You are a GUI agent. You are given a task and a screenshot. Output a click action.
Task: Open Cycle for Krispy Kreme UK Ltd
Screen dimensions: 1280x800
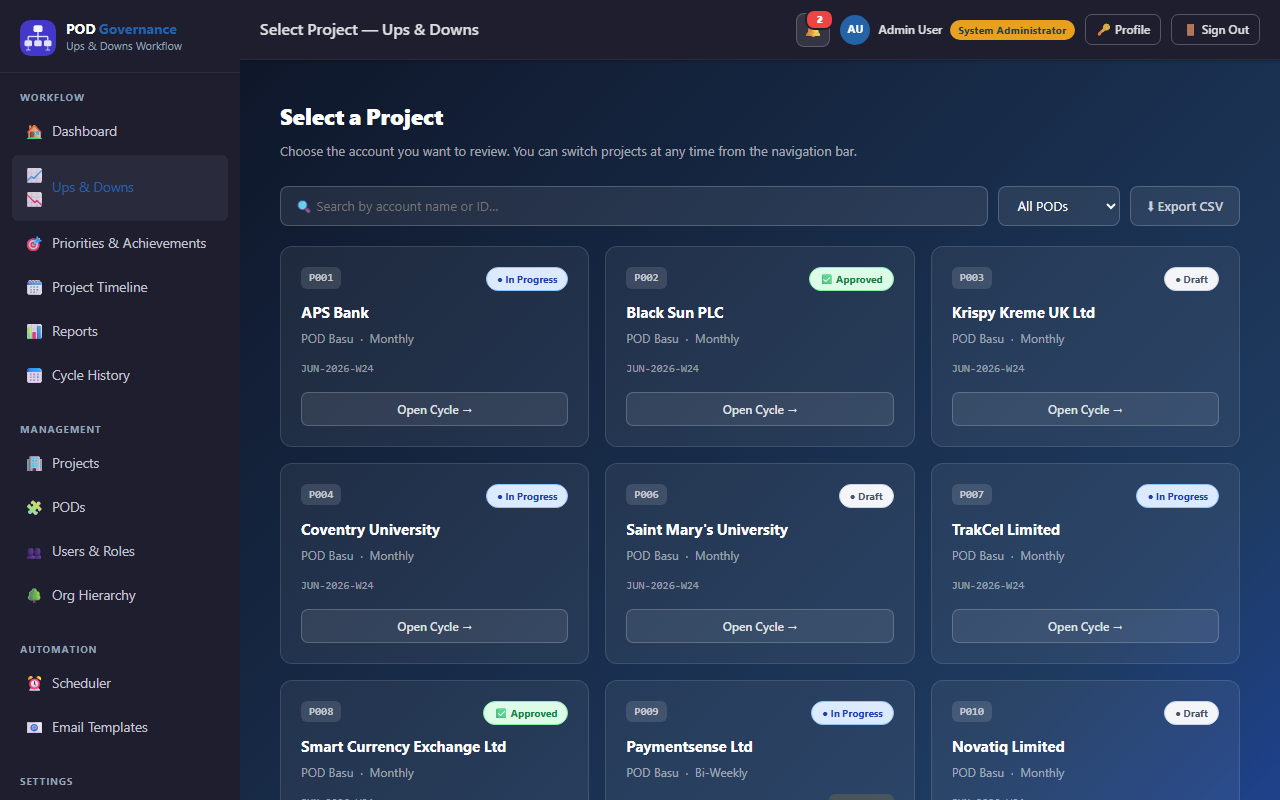point(1085,409)
